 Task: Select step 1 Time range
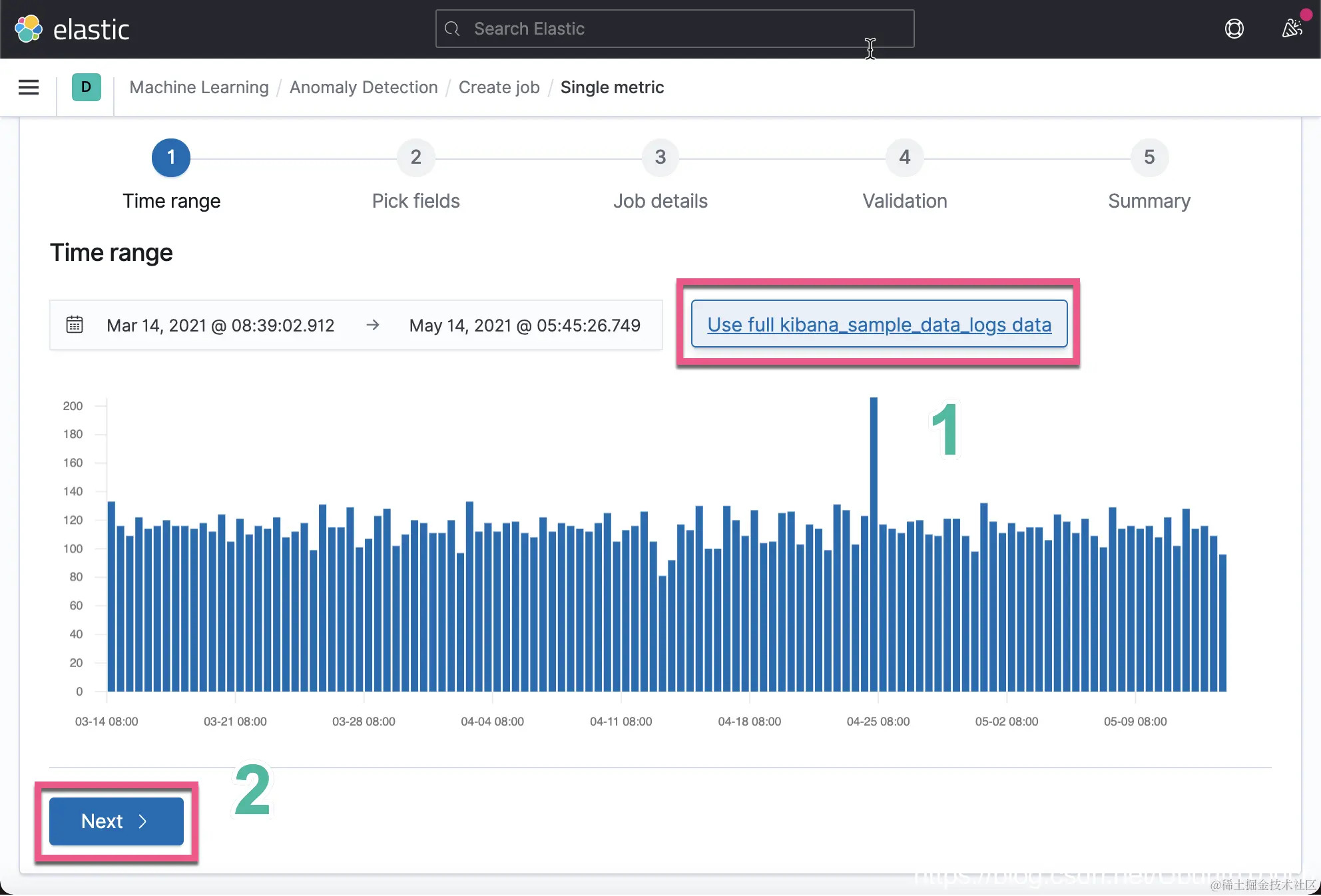[x=171, y=158]
